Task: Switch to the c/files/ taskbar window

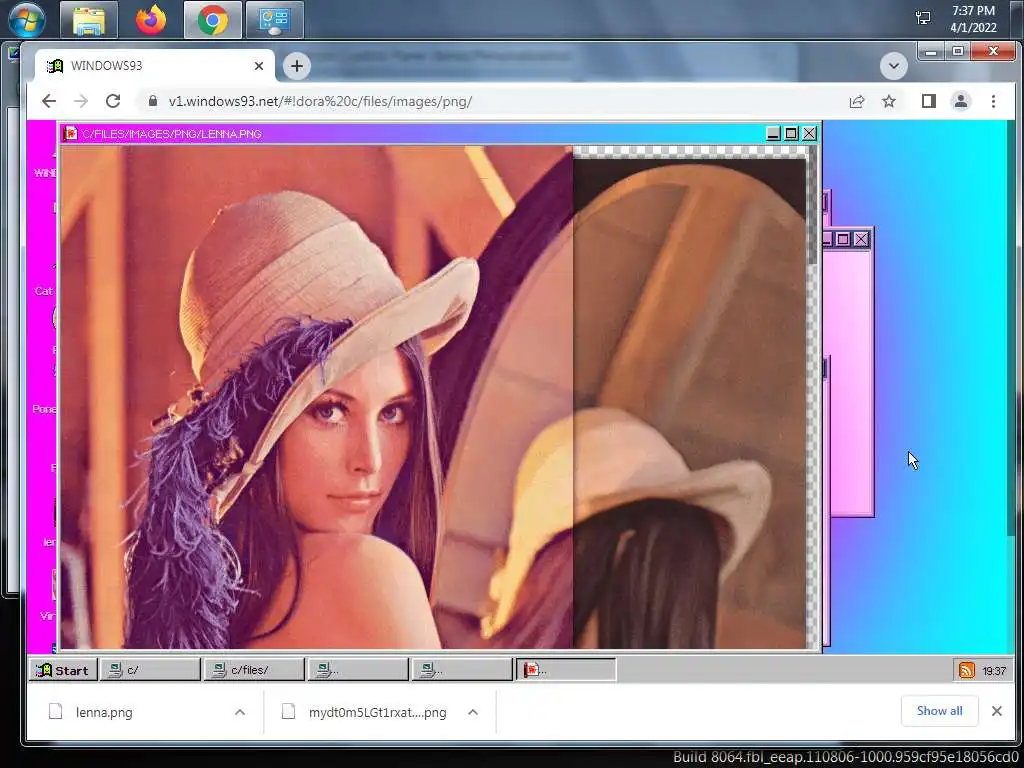Action: click(254, 670)
